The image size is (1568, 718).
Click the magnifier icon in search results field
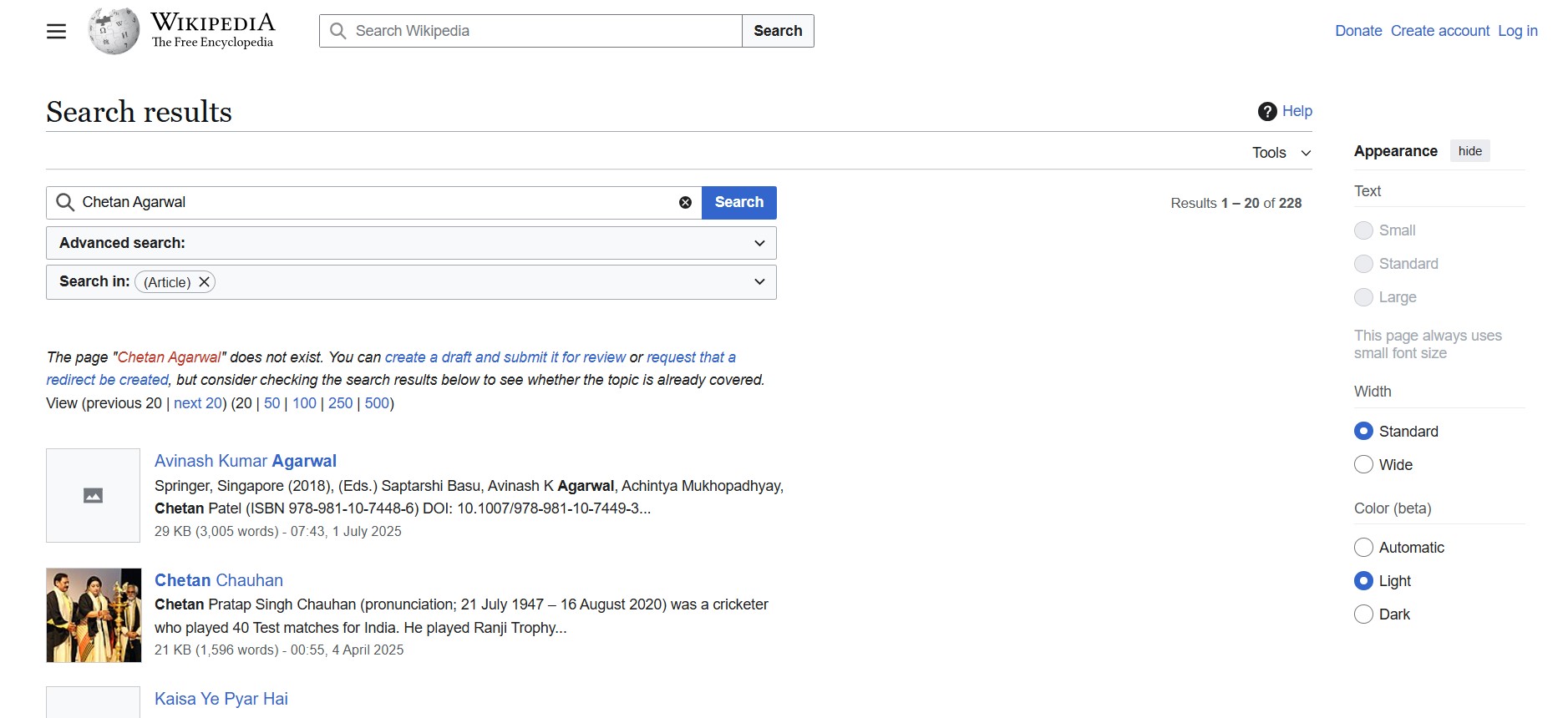[x=65, y=203]
